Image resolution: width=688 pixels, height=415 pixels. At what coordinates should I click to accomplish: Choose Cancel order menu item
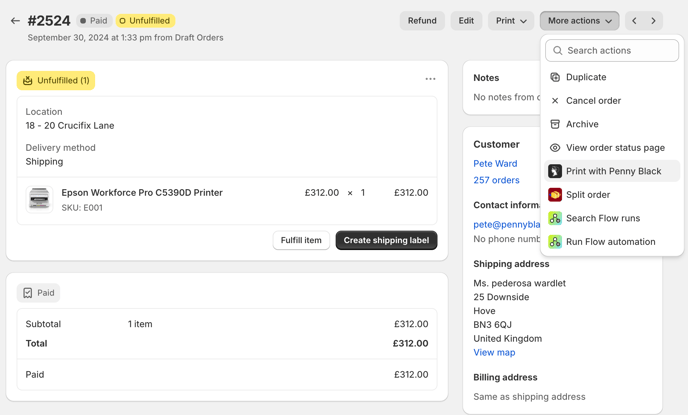coord(612,101)
